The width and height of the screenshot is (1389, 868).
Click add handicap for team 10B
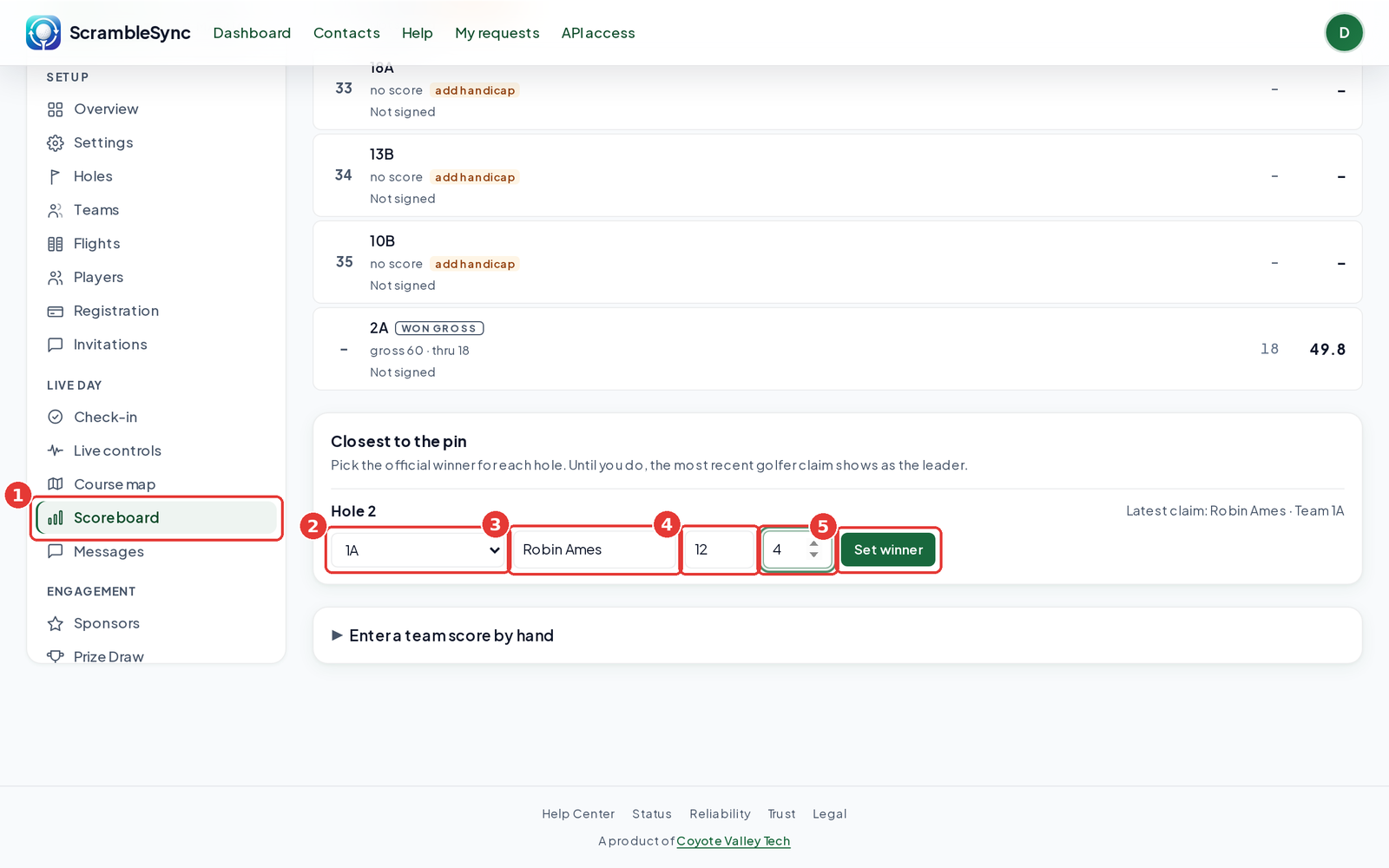475,264
